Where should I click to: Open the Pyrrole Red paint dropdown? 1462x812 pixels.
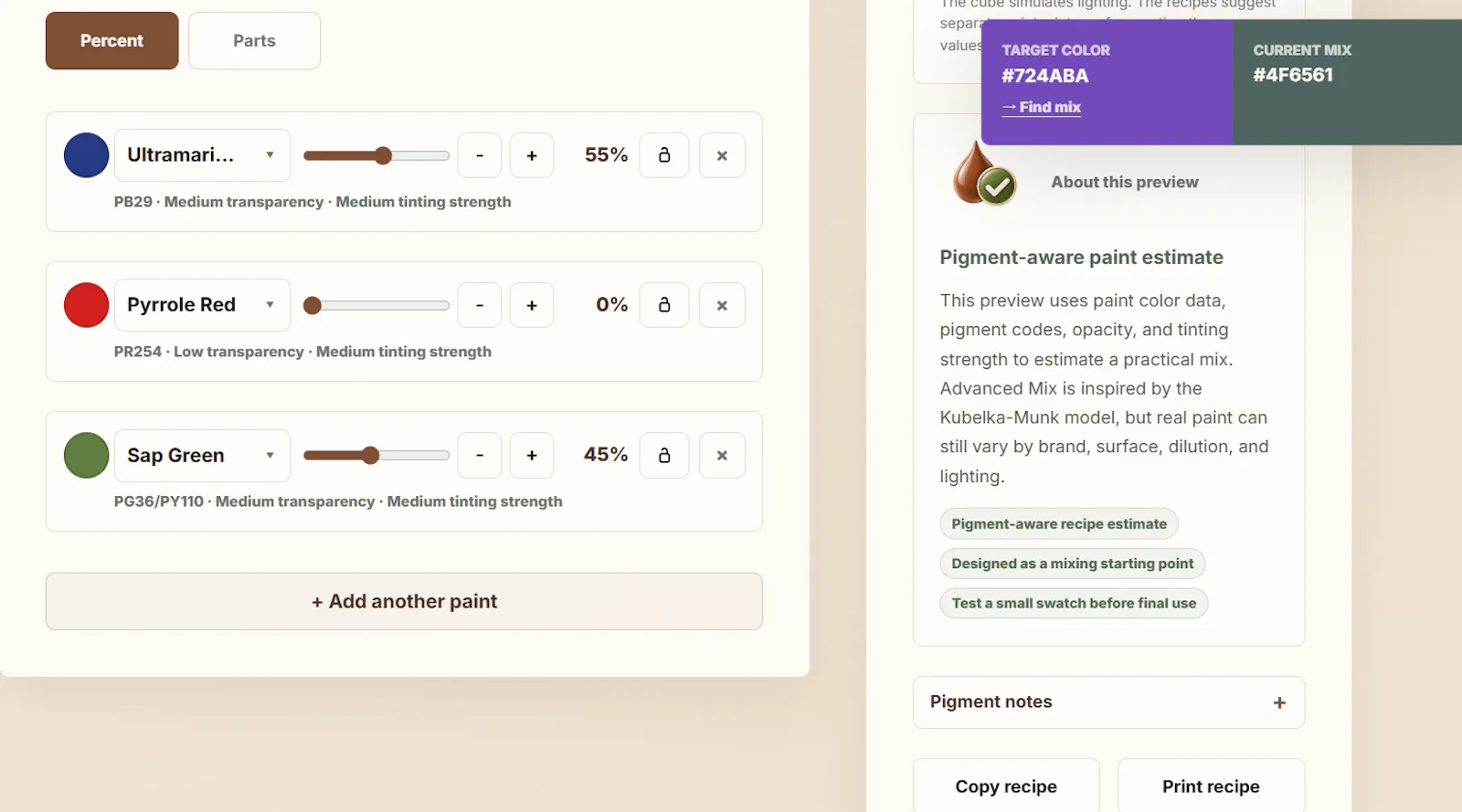202,305
